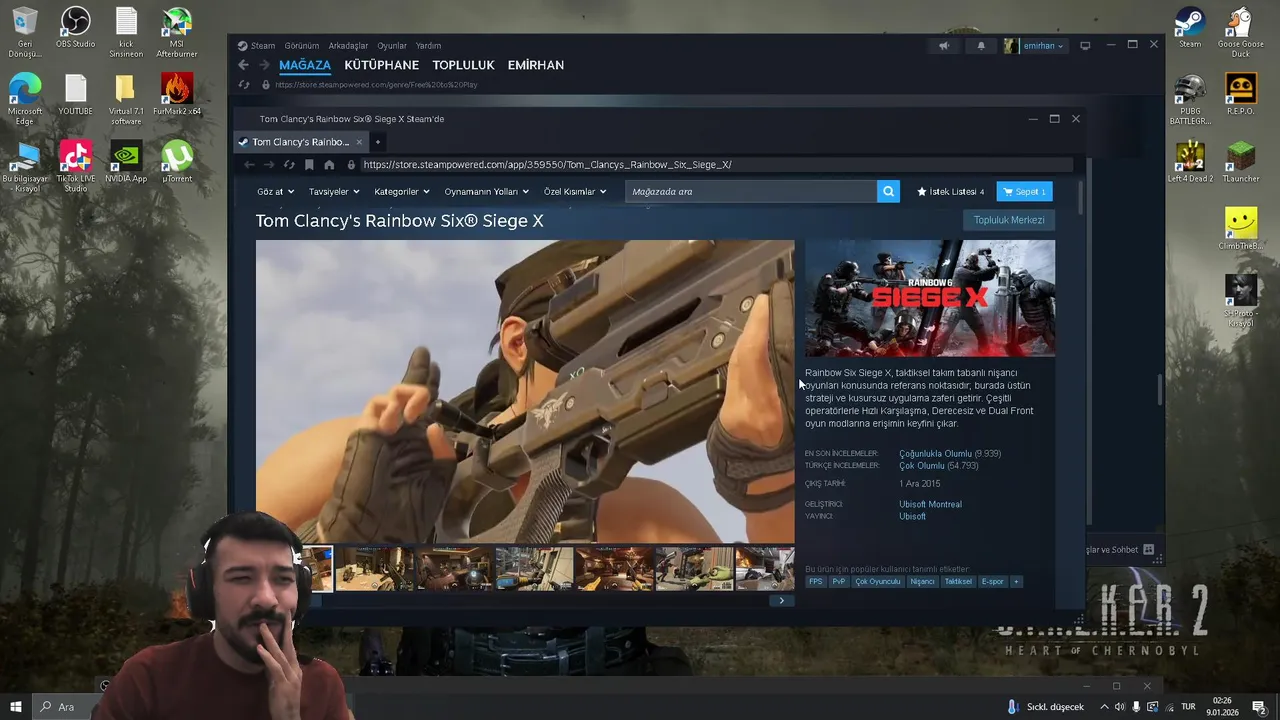Open Çok Olumlu Turkish reviews link
1280x720 pixels.
pyautogui.click(x=921, y=466)
